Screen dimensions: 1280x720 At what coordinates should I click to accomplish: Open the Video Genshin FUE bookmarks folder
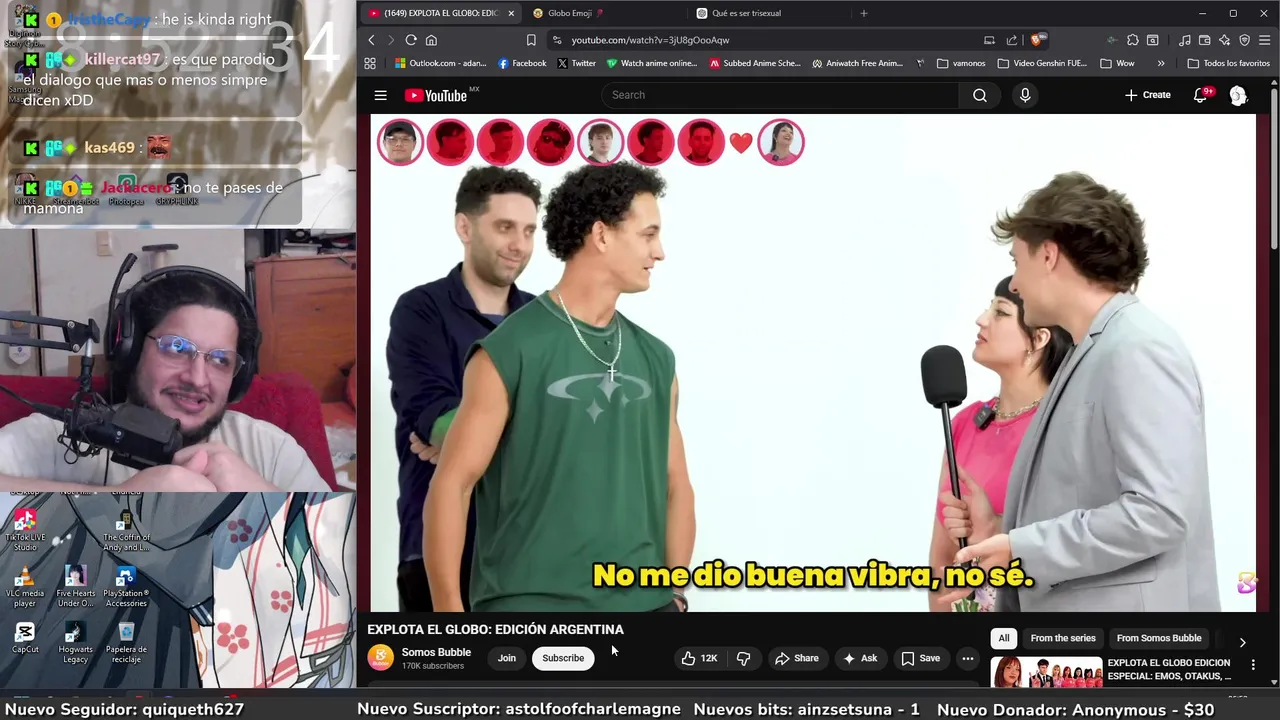click(x=1041, y=63)
